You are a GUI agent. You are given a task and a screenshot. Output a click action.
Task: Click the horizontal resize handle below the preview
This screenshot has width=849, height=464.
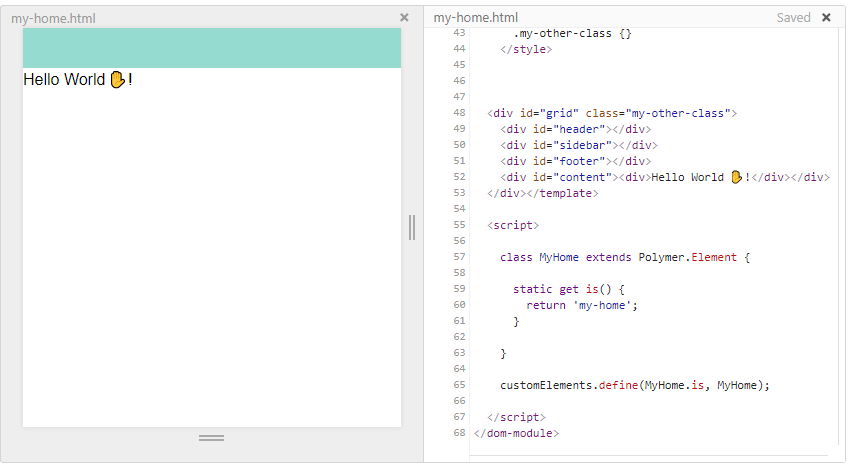pyautogui.click(x=211, y=437)
